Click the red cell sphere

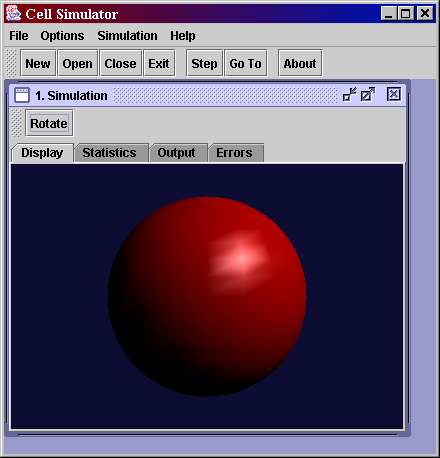click(207, 296)
